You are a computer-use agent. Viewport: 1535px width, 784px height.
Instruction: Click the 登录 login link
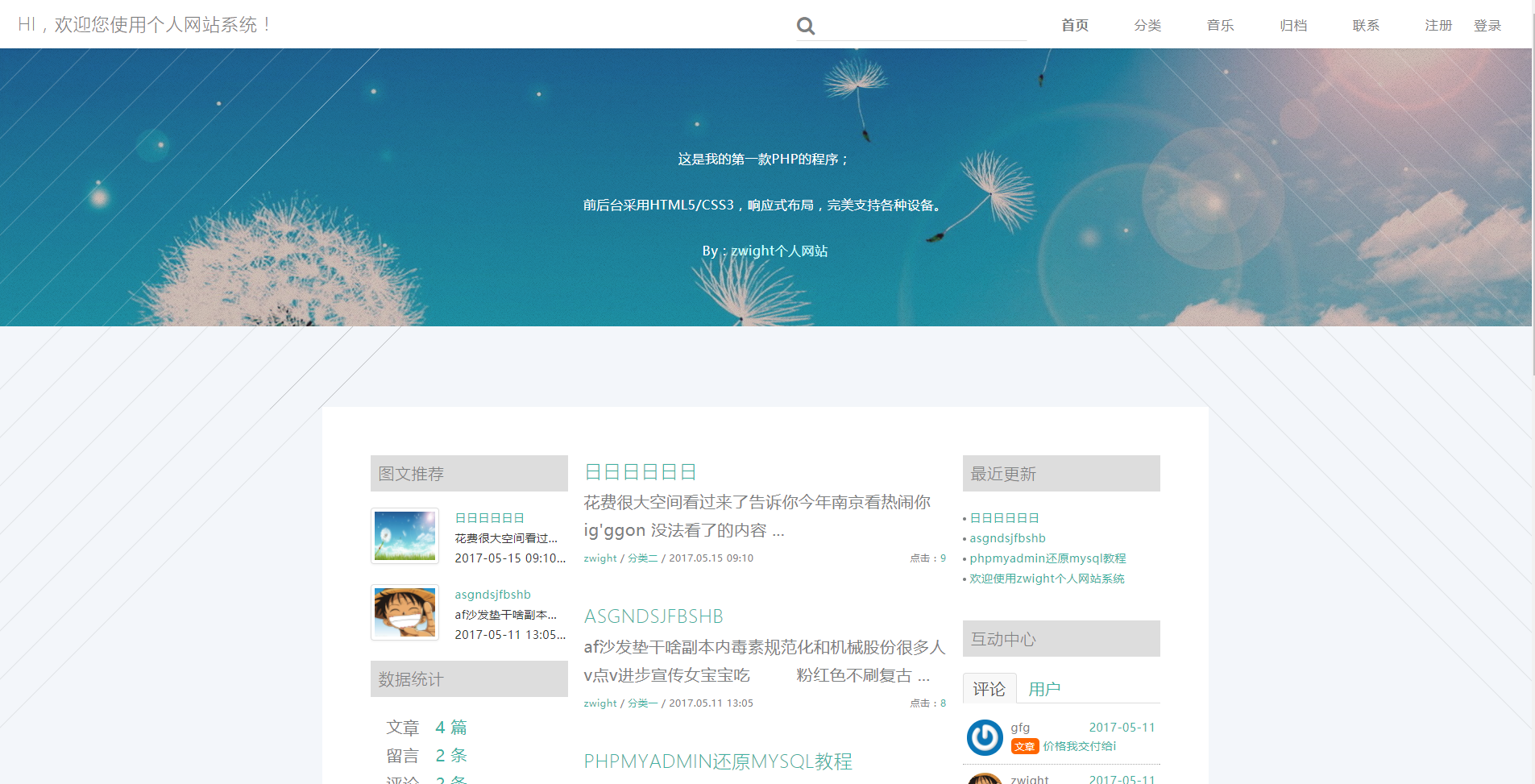(x=1487, y=26)
